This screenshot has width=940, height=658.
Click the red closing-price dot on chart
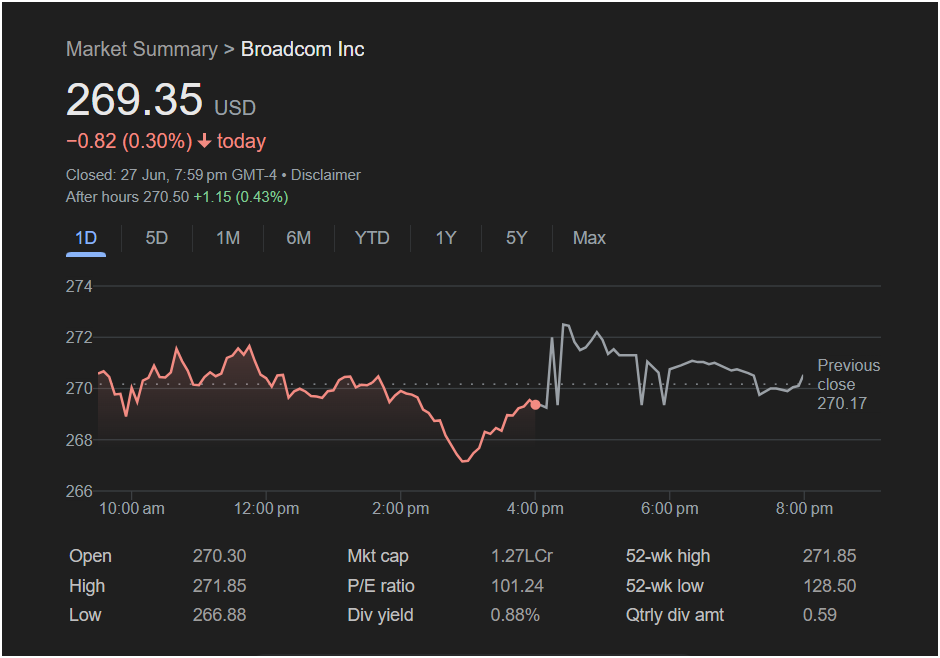tap(535, 405)
